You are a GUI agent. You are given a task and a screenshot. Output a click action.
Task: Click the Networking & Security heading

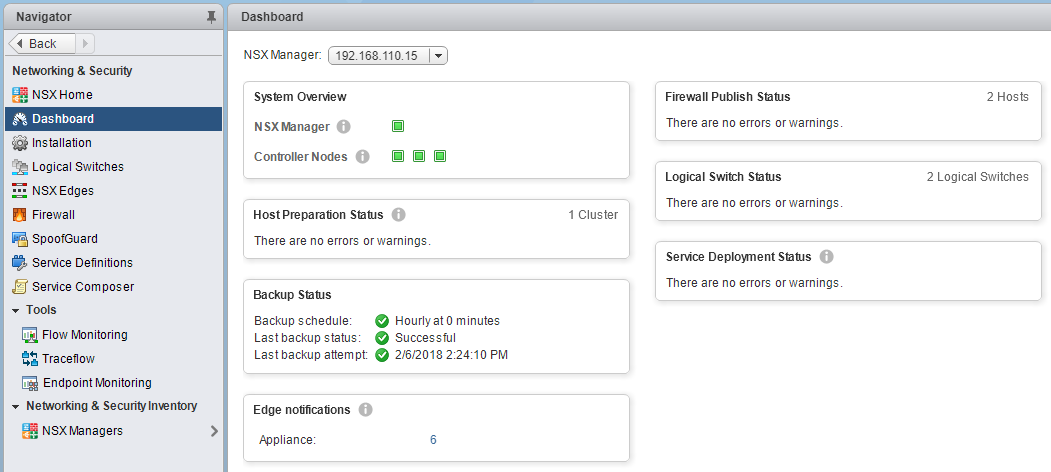[x=72, y=71]
